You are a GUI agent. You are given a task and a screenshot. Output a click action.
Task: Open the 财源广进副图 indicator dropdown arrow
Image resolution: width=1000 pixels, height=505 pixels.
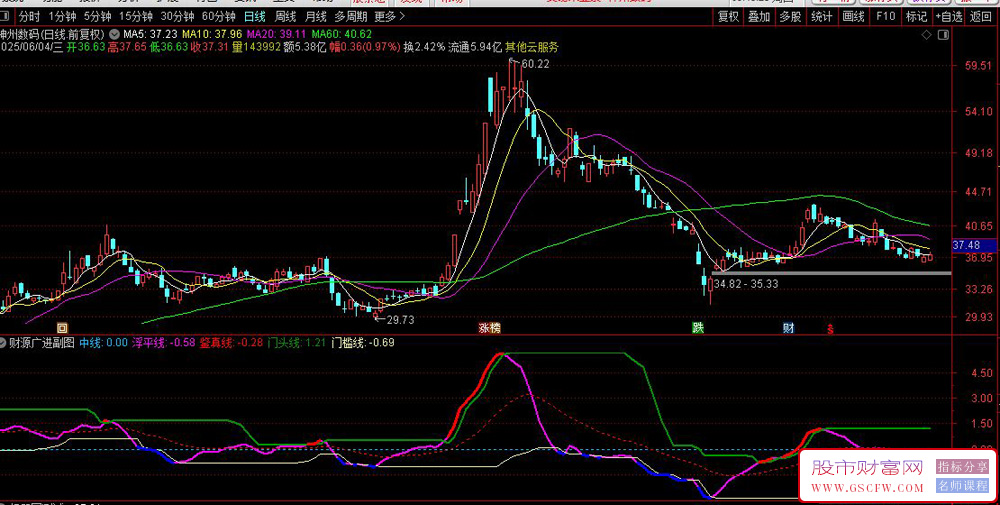point(3,342)
